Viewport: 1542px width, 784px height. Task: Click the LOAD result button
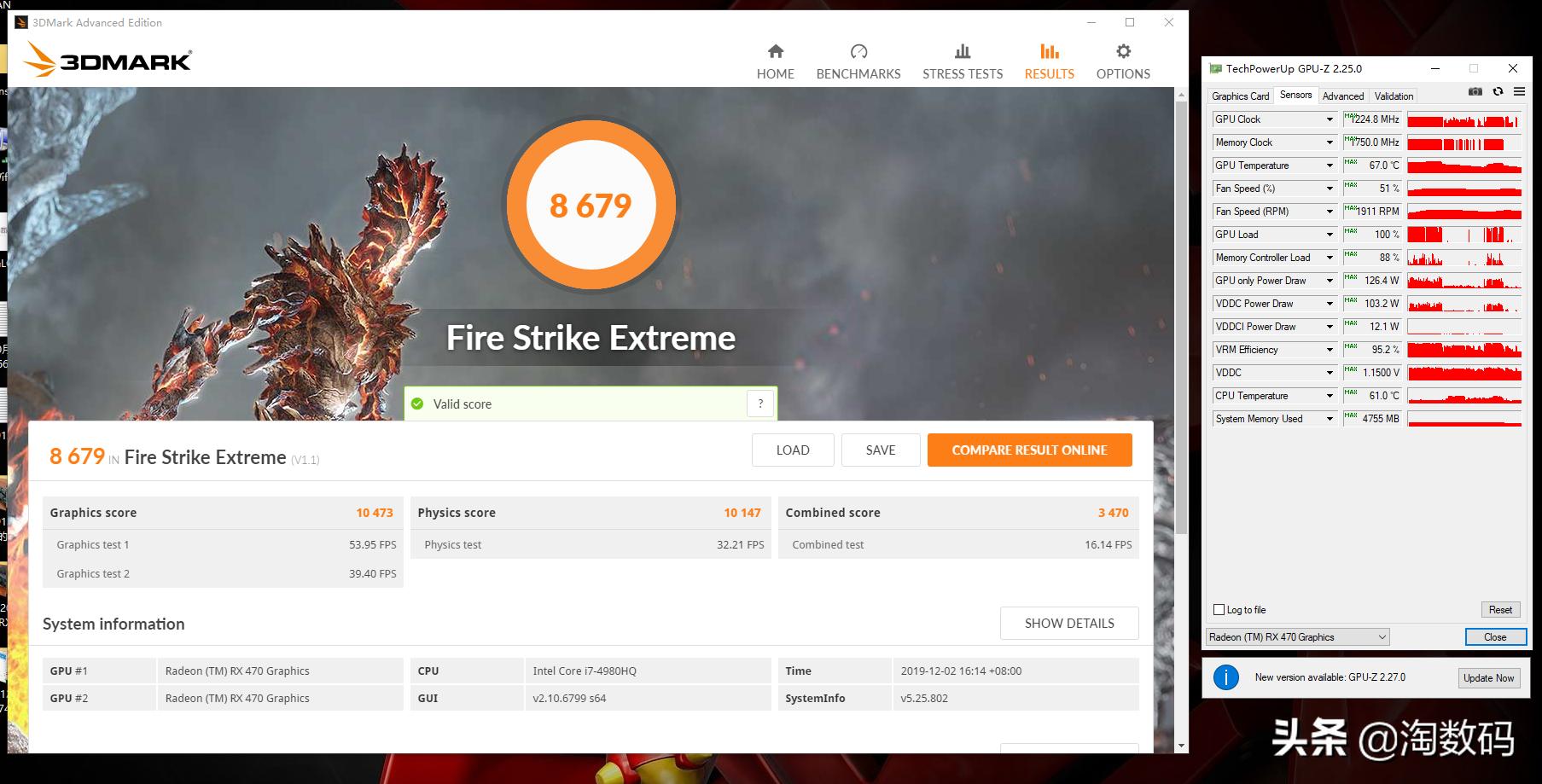click(x=793, y=450)
